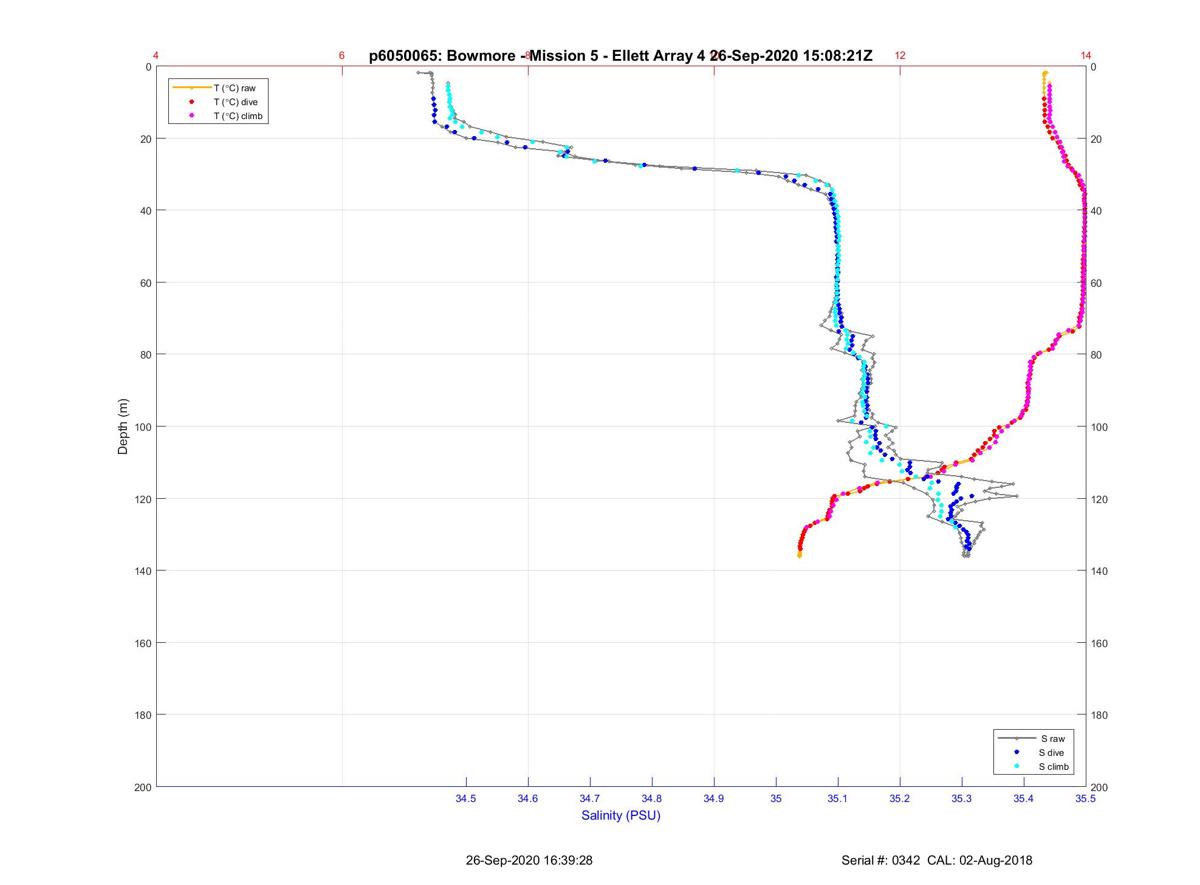Click the plot title mentioning Bowmore Mission 5

point(621,56)
